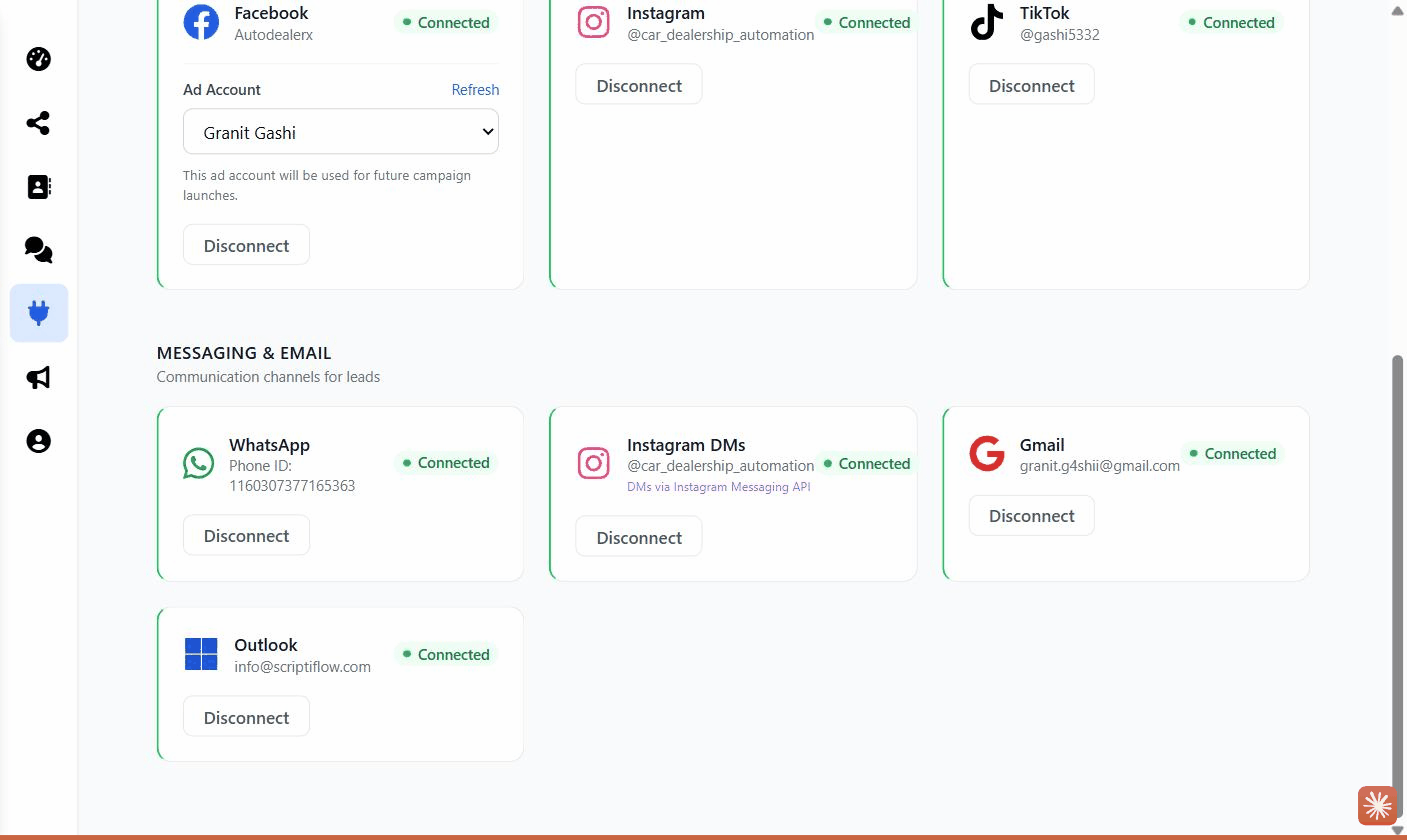This screenshot has width=1407, height=840.
Task: Click DMs via Instagram Messaging API note
Action: [719, 487]
